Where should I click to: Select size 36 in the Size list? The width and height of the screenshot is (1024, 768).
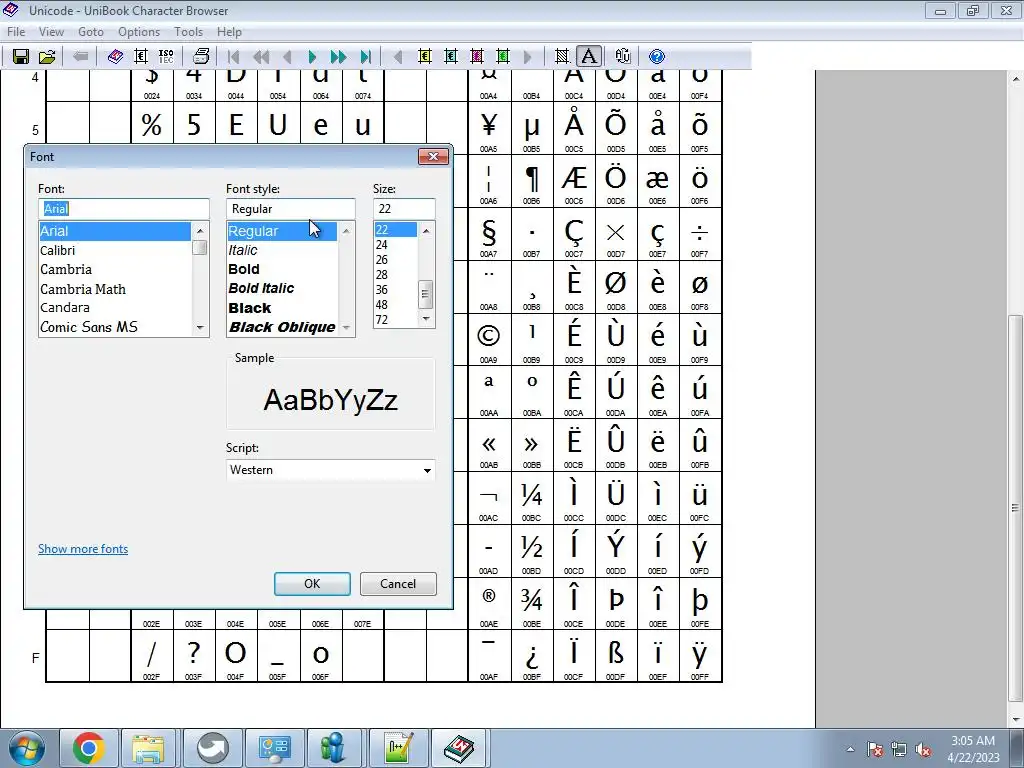tap(396, 289)
